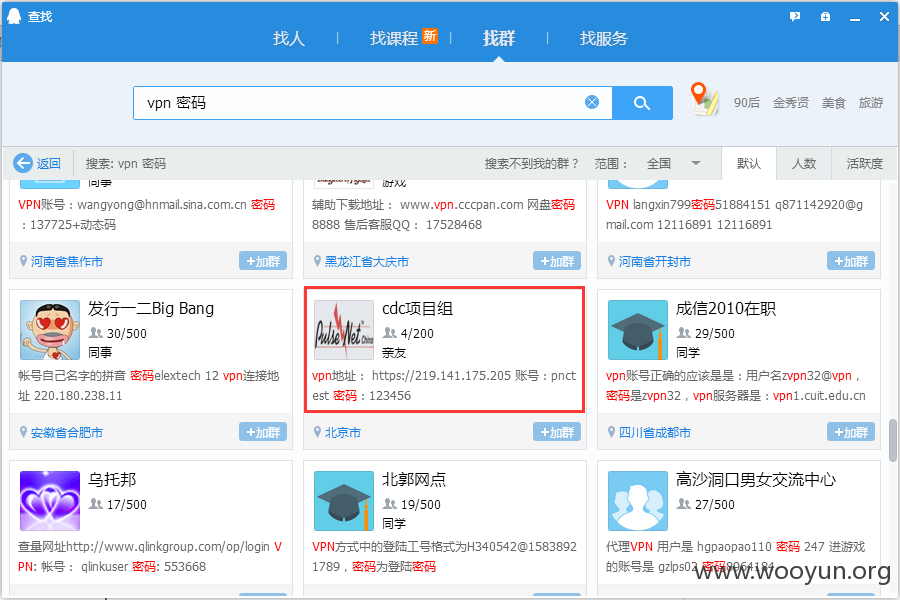Open 成信2010在职 graduation cap avatar
Screen dimensions: 900x600
tap(638, 330)
